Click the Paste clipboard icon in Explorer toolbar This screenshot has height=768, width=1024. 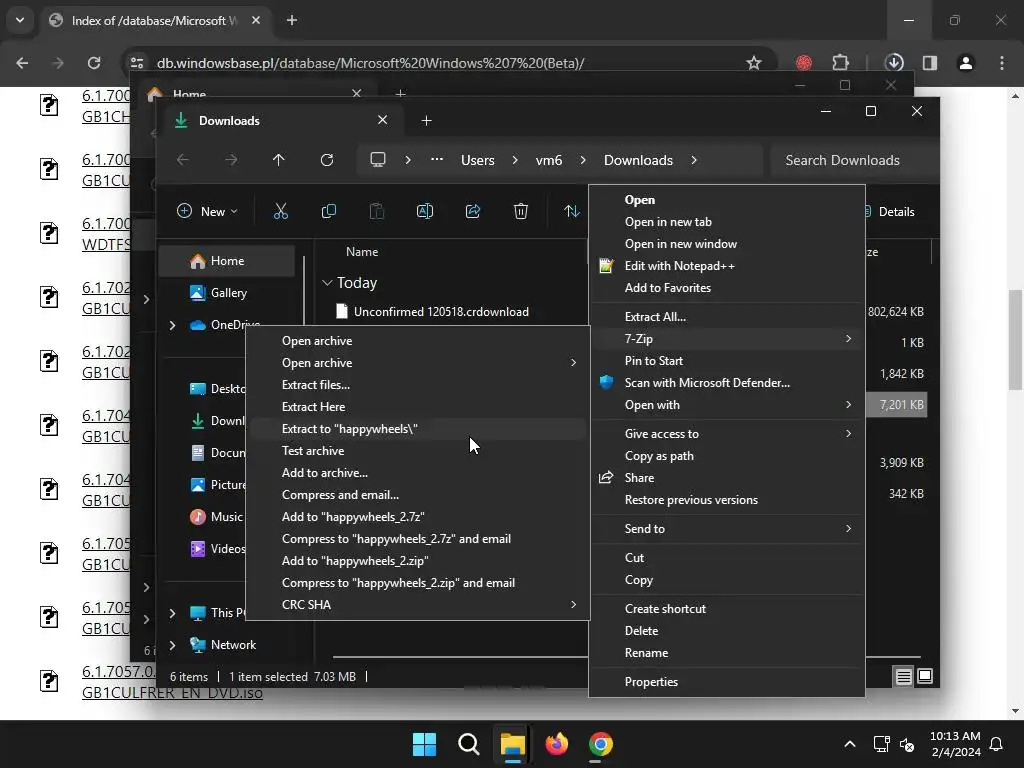coord(377,211)
